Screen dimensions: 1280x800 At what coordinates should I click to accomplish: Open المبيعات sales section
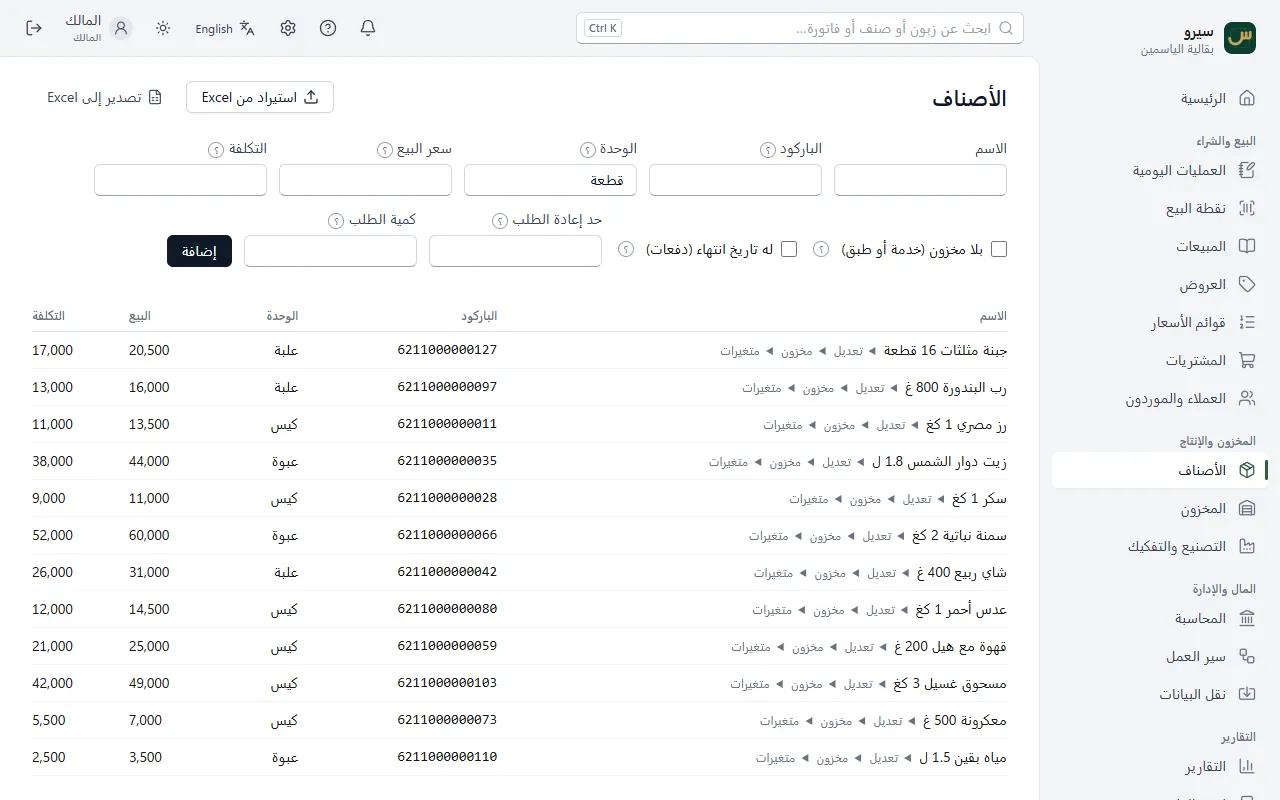click(1160, 246)
